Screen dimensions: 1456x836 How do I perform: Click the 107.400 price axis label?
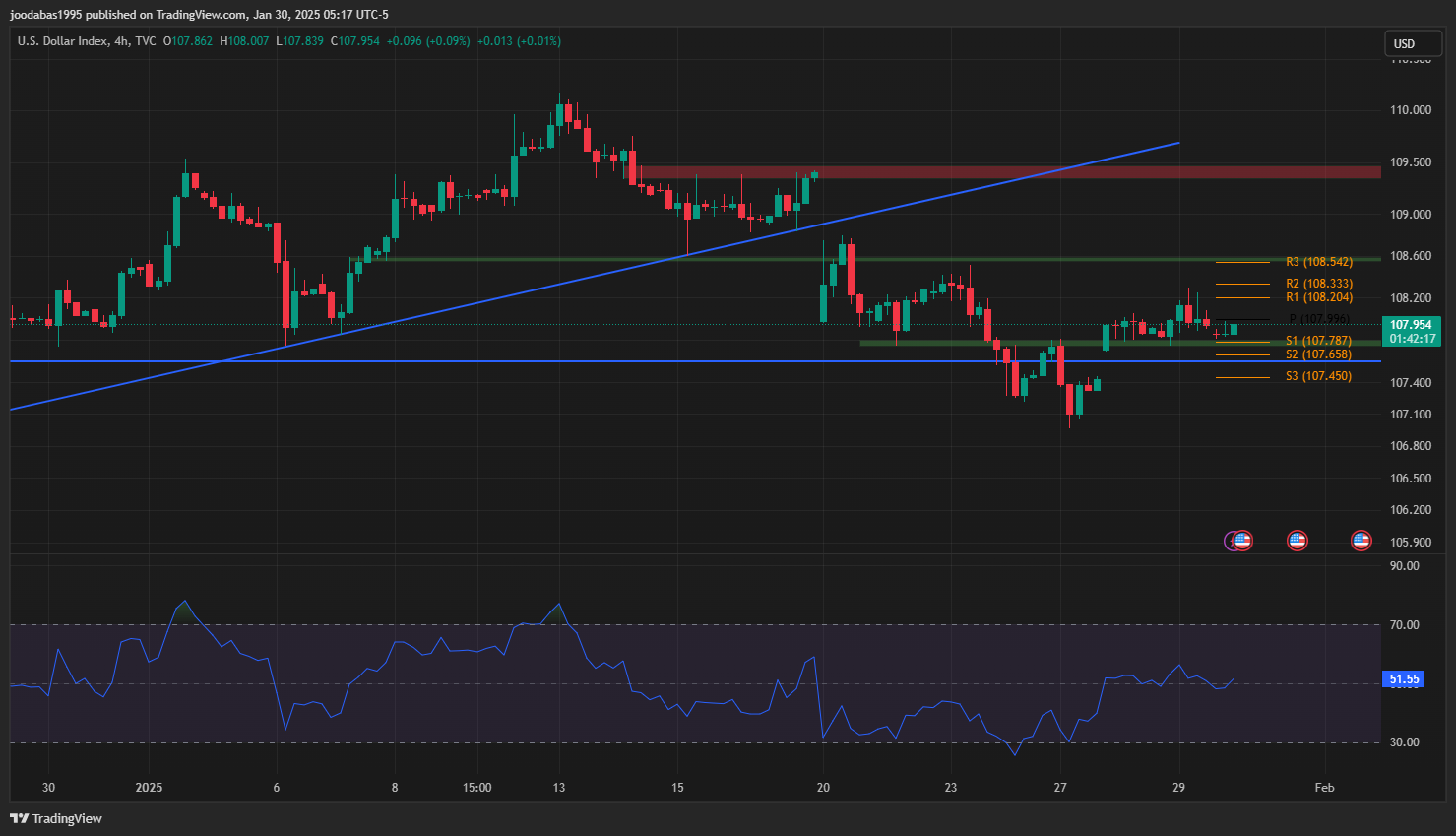(1411, 383)
